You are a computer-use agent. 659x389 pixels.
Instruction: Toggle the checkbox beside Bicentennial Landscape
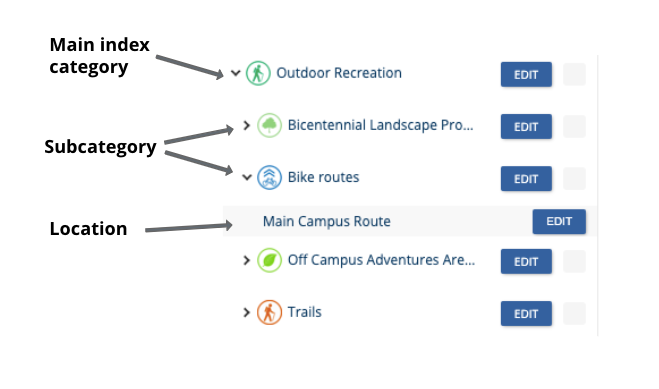pyautogui.click(x=574, y=126)
